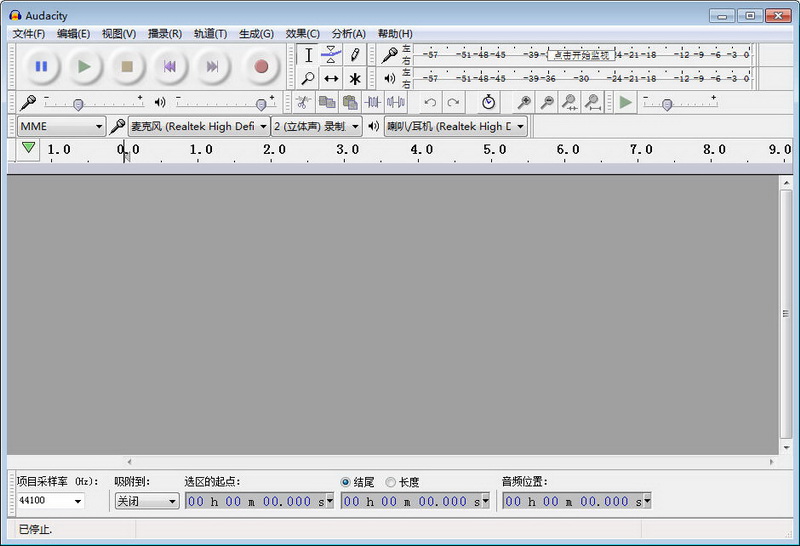Image resolution: width=800 pixels, height=546 pixels.
Task: Open selection end time format arrow
Action: (485, 501)
